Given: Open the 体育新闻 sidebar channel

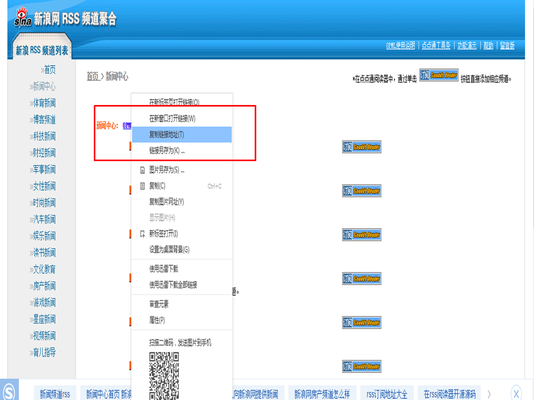Looking at the screenshot, I should [43, 103].
